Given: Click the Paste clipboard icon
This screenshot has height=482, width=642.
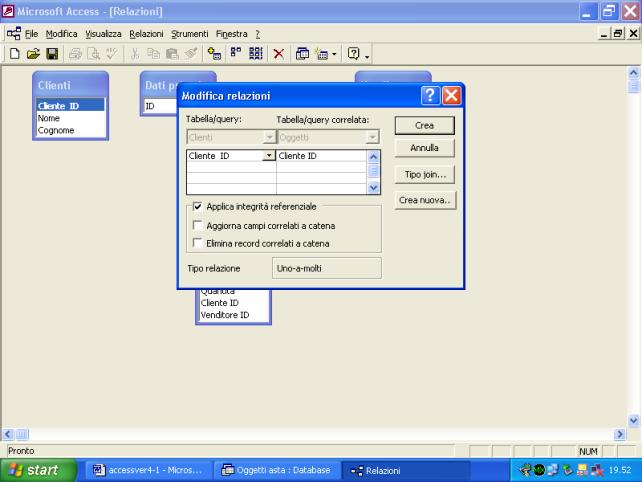Looking at the screenshot, I should tap(172, 54).
